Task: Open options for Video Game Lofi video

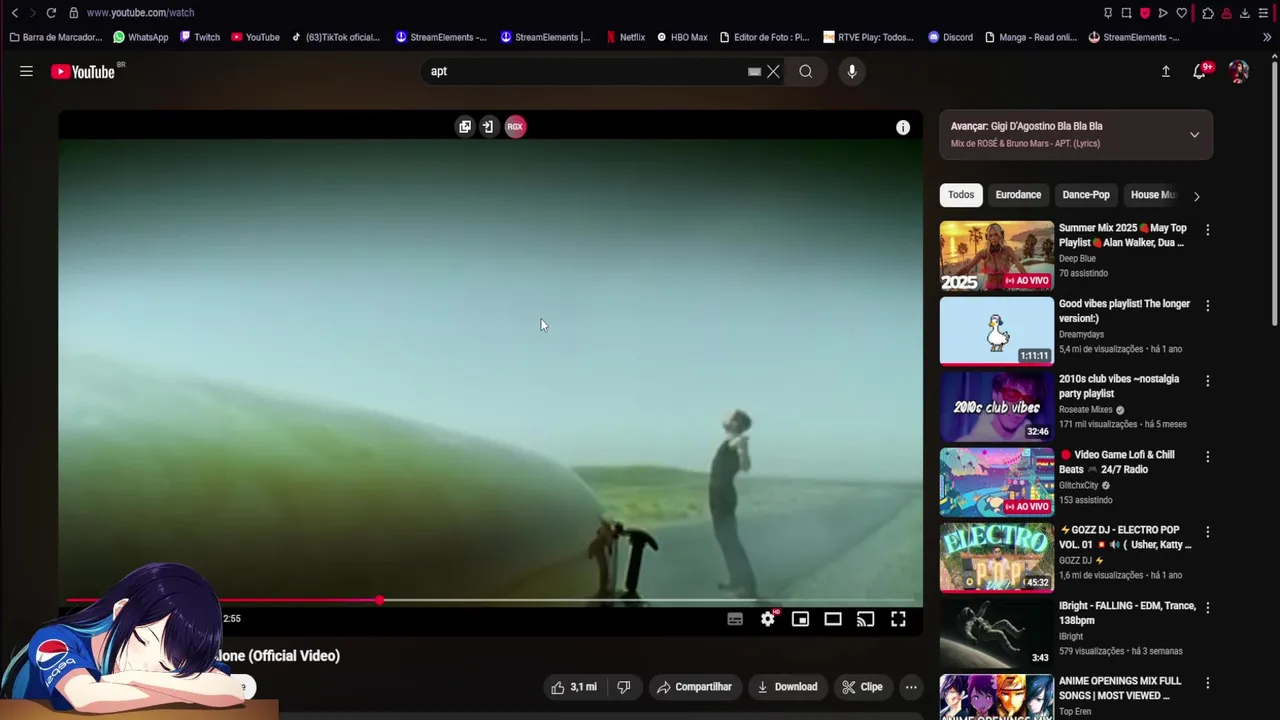Action: (x=1207, y=457)
